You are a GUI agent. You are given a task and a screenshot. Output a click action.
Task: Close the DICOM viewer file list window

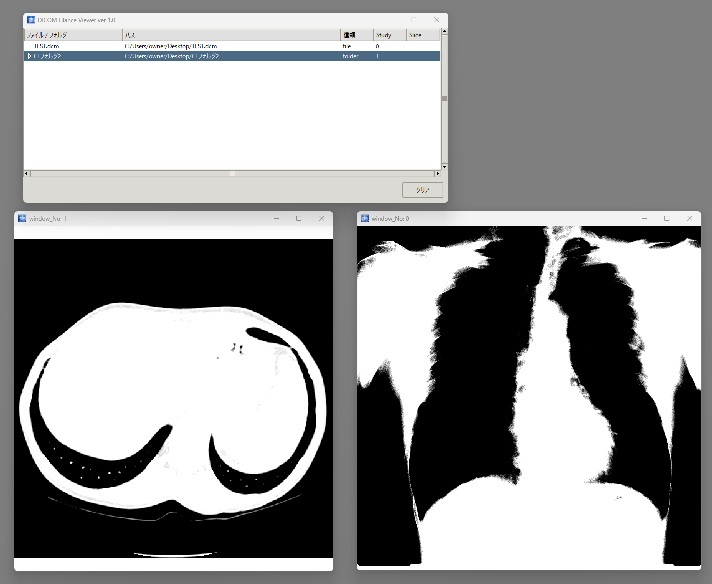tap(436, 19)
